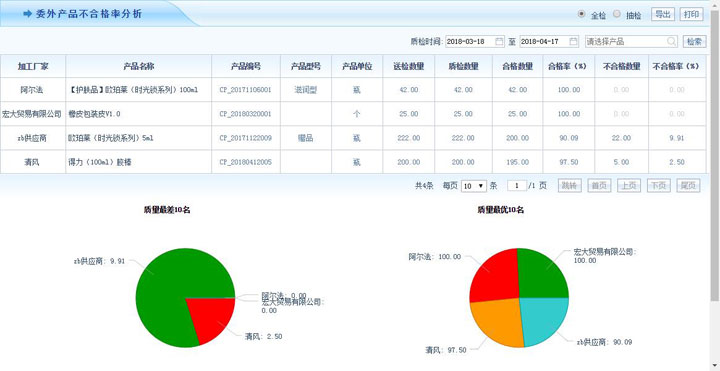Click the 产品名称 column header
This screenshot has height=371, width=720.
coord(139,66)
